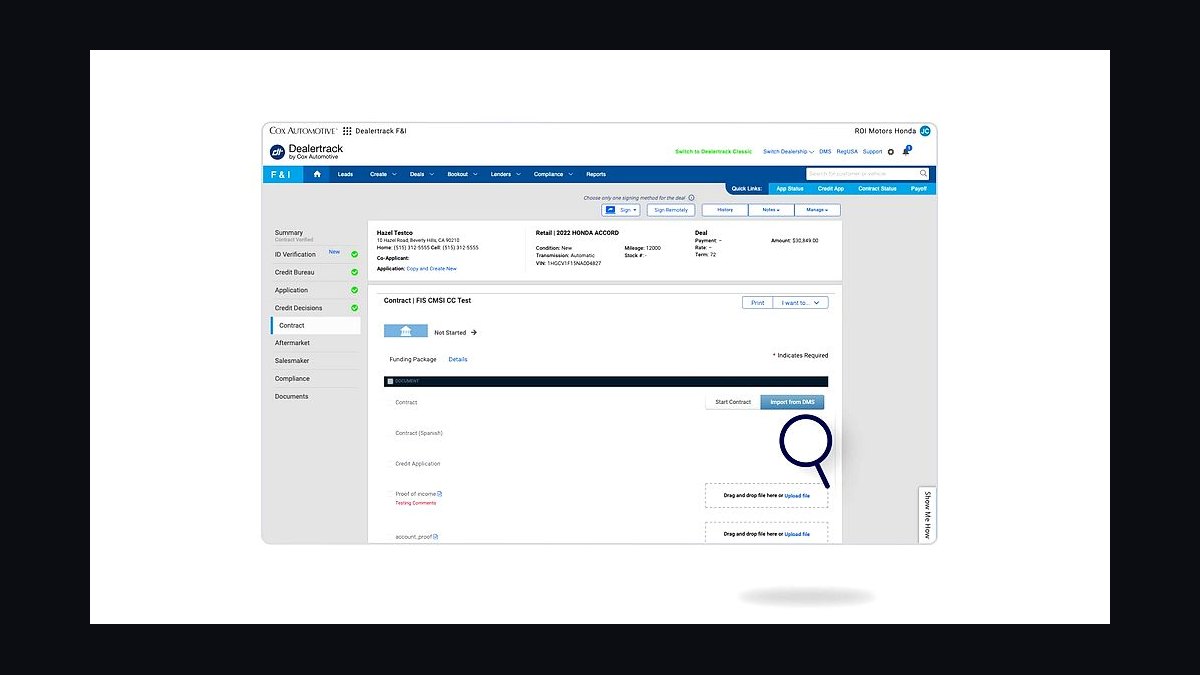
Task: Click the History button
Action: point(725,210)
